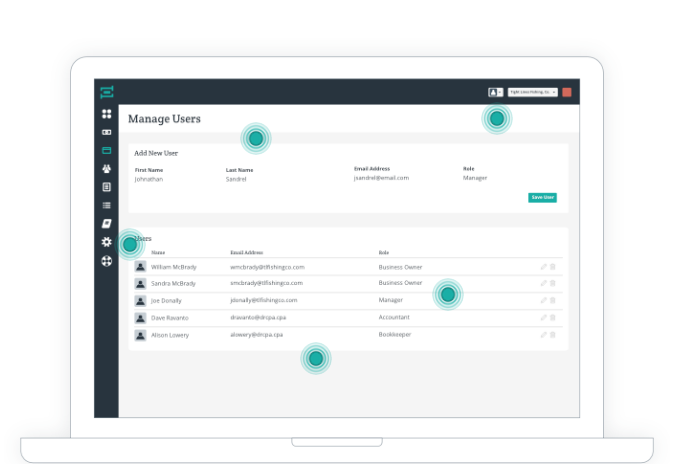Click the app logo at top left
Screen dimensions: 678x464
pyautogui.click(x=106, y=92)
